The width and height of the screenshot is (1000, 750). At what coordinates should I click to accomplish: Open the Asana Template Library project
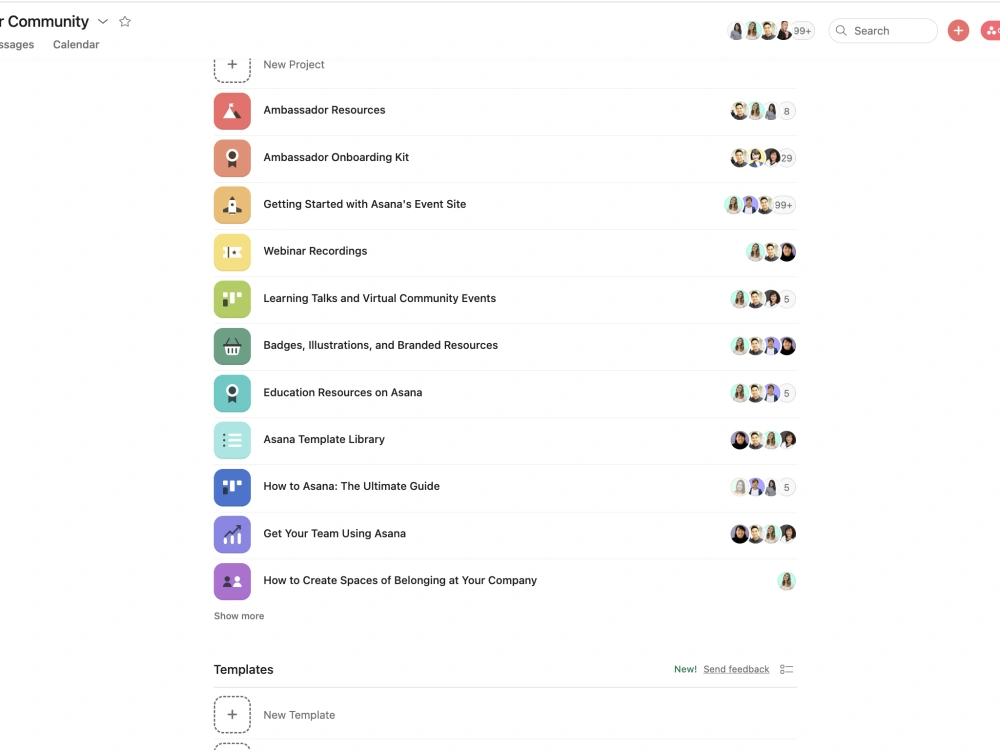coord(324,439)
